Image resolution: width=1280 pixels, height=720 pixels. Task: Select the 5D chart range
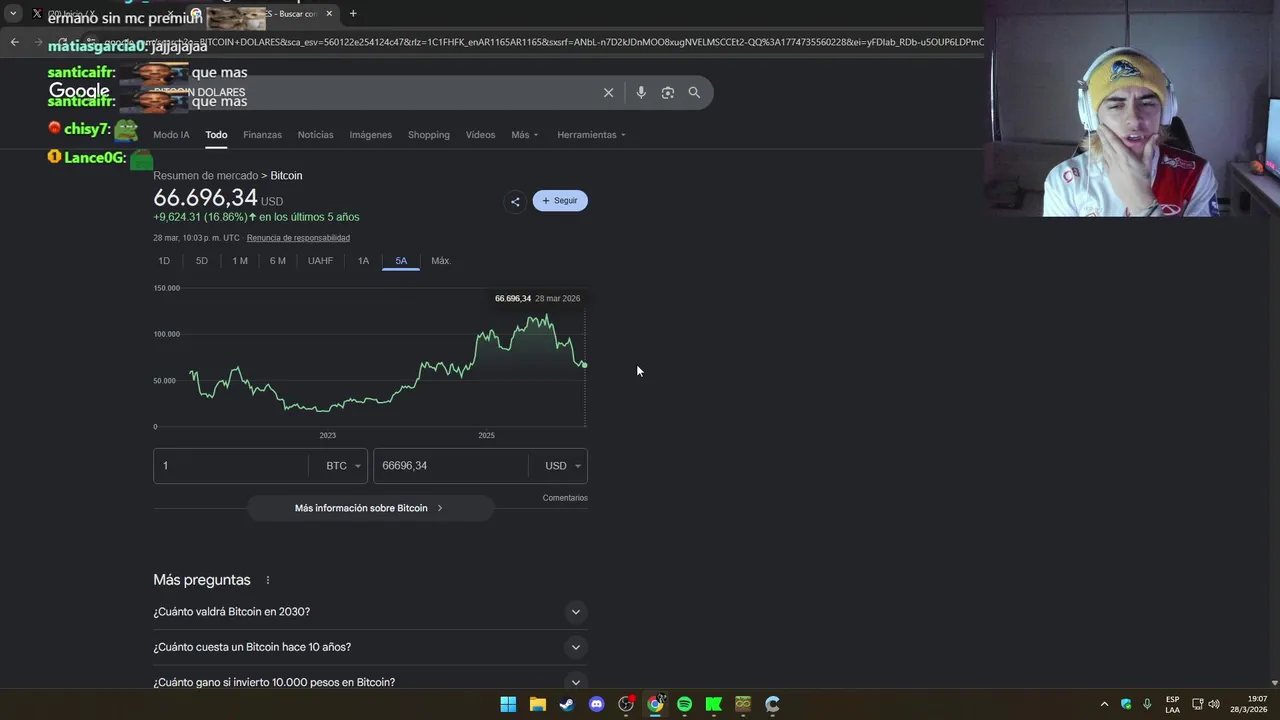202,261
